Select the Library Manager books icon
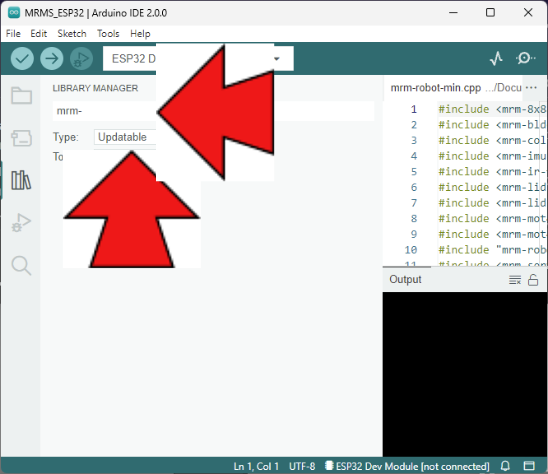This screenshot has height=474, width=548. tap(21, 180)
